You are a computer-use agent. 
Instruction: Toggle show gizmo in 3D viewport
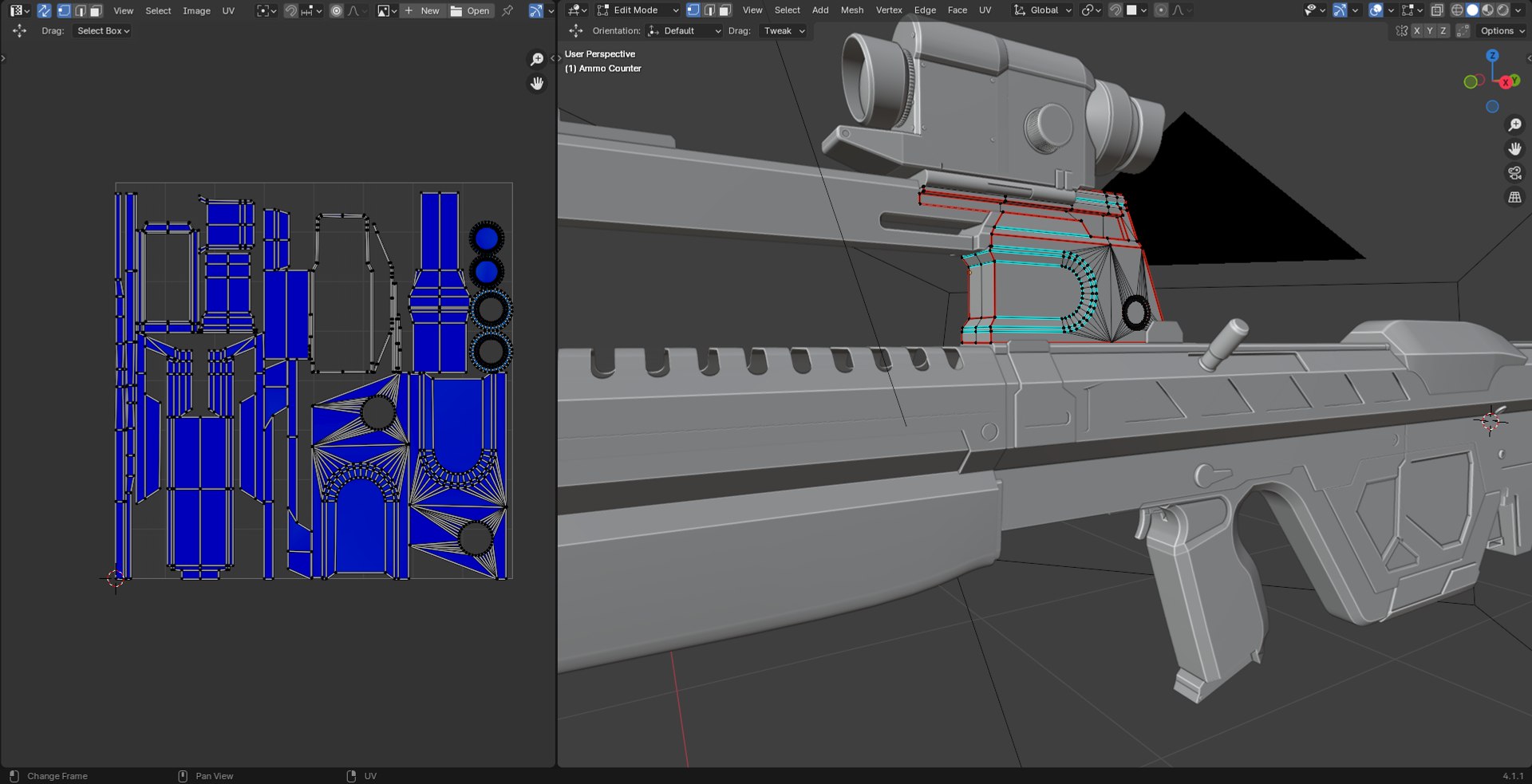(1340, 10)
